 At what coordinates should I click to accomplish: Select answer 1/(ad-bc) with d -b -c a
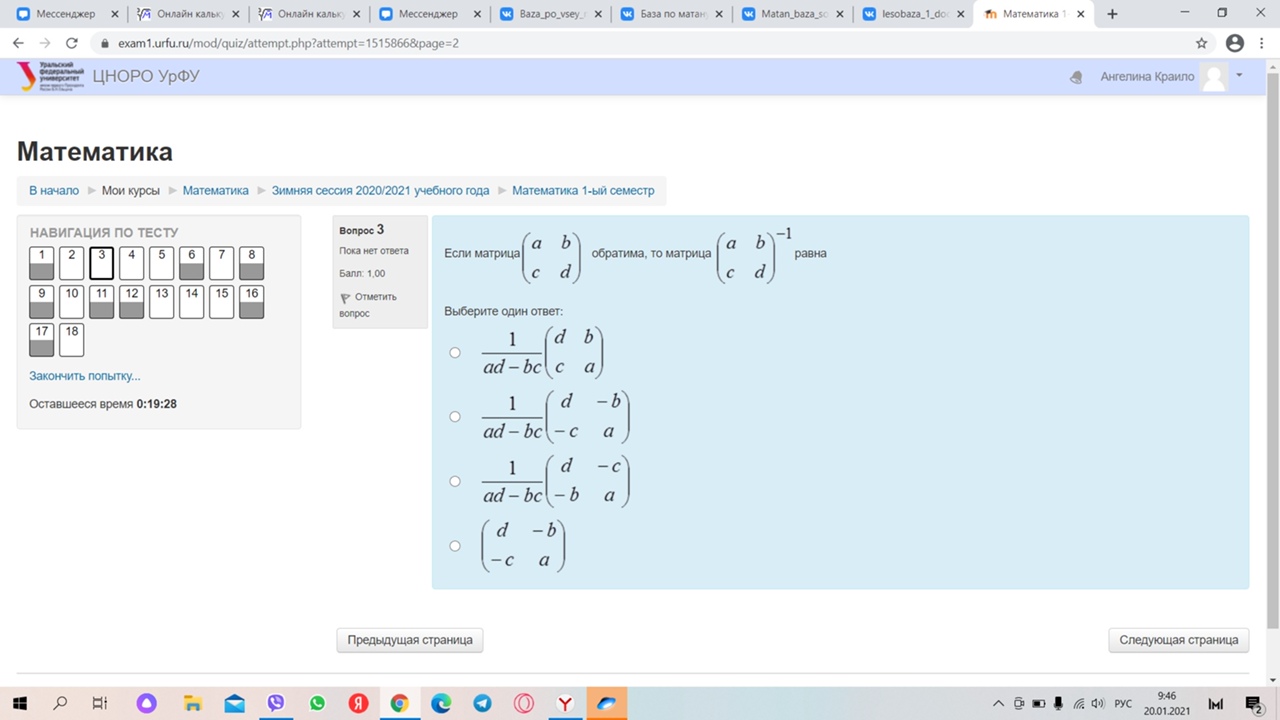(x=455, y=416)
